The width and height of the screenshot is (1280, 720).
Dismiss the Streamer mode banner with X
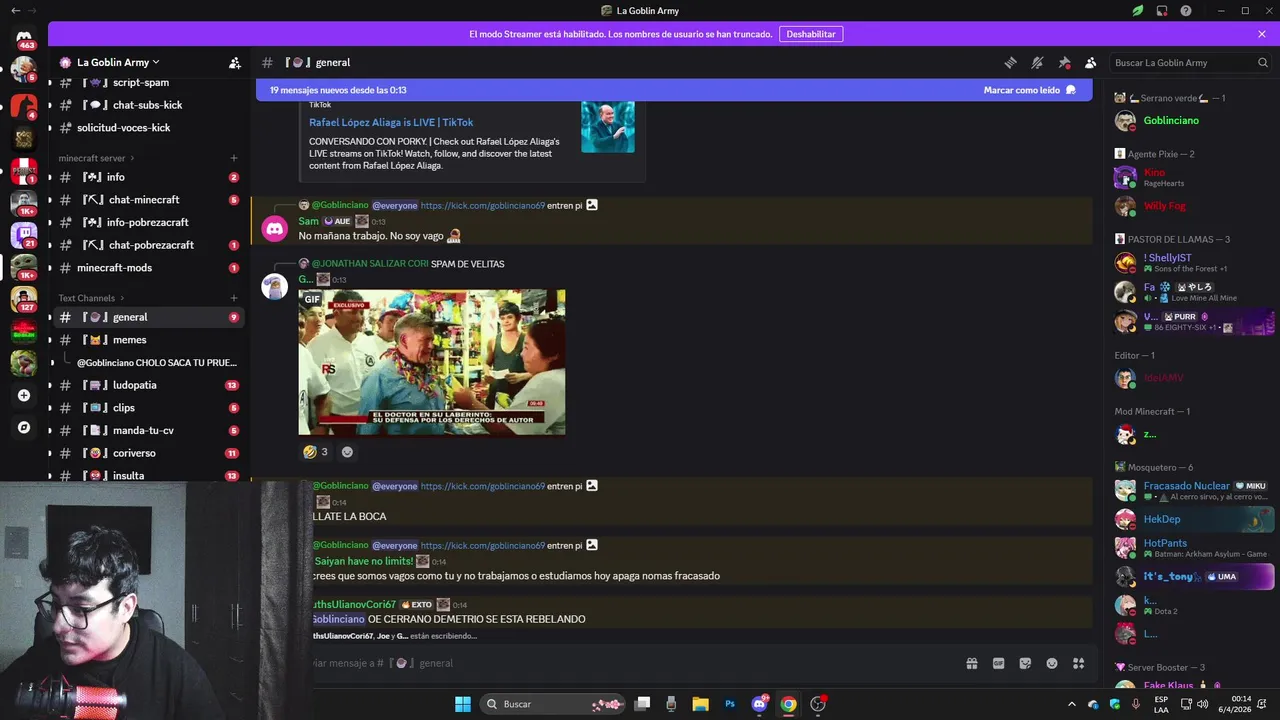point(1262,34)
